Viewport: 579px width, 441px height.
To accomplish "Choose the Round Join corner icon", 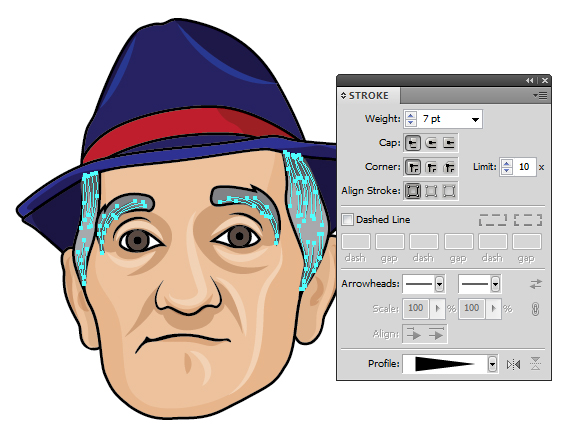I will click(431, 167).
